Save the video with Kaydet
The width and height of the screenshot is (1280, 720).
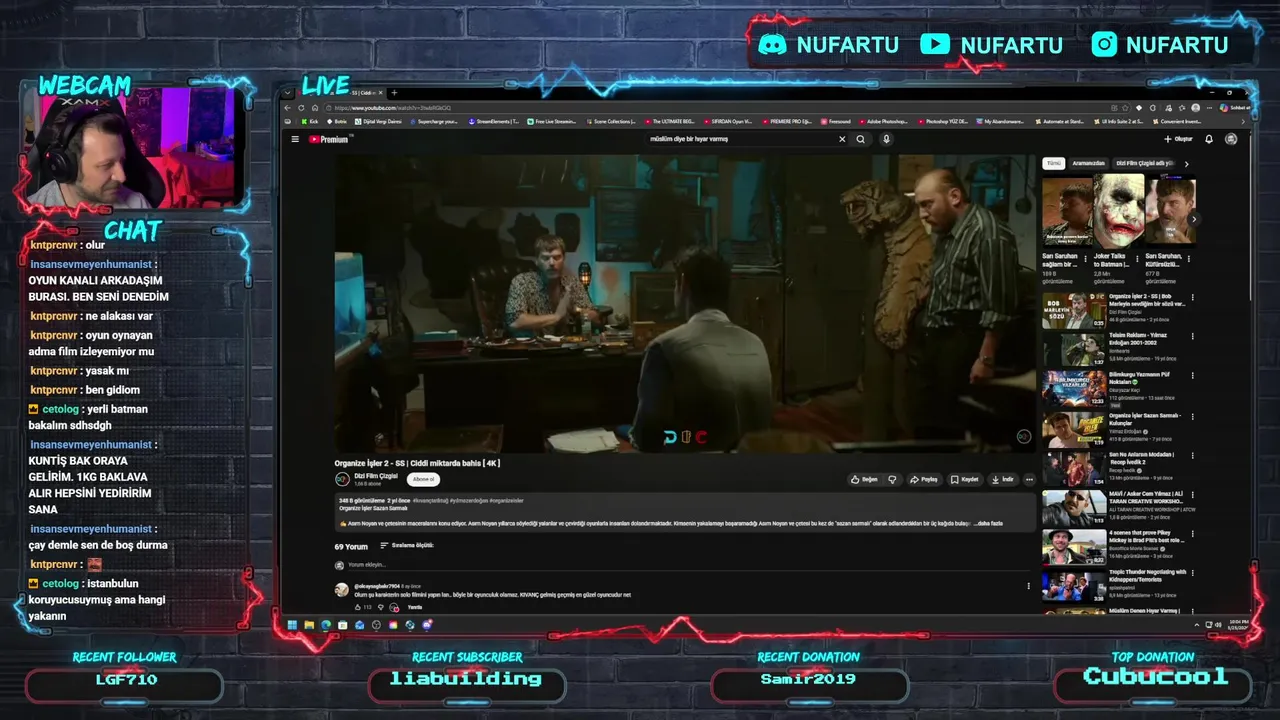click(965, 479)
